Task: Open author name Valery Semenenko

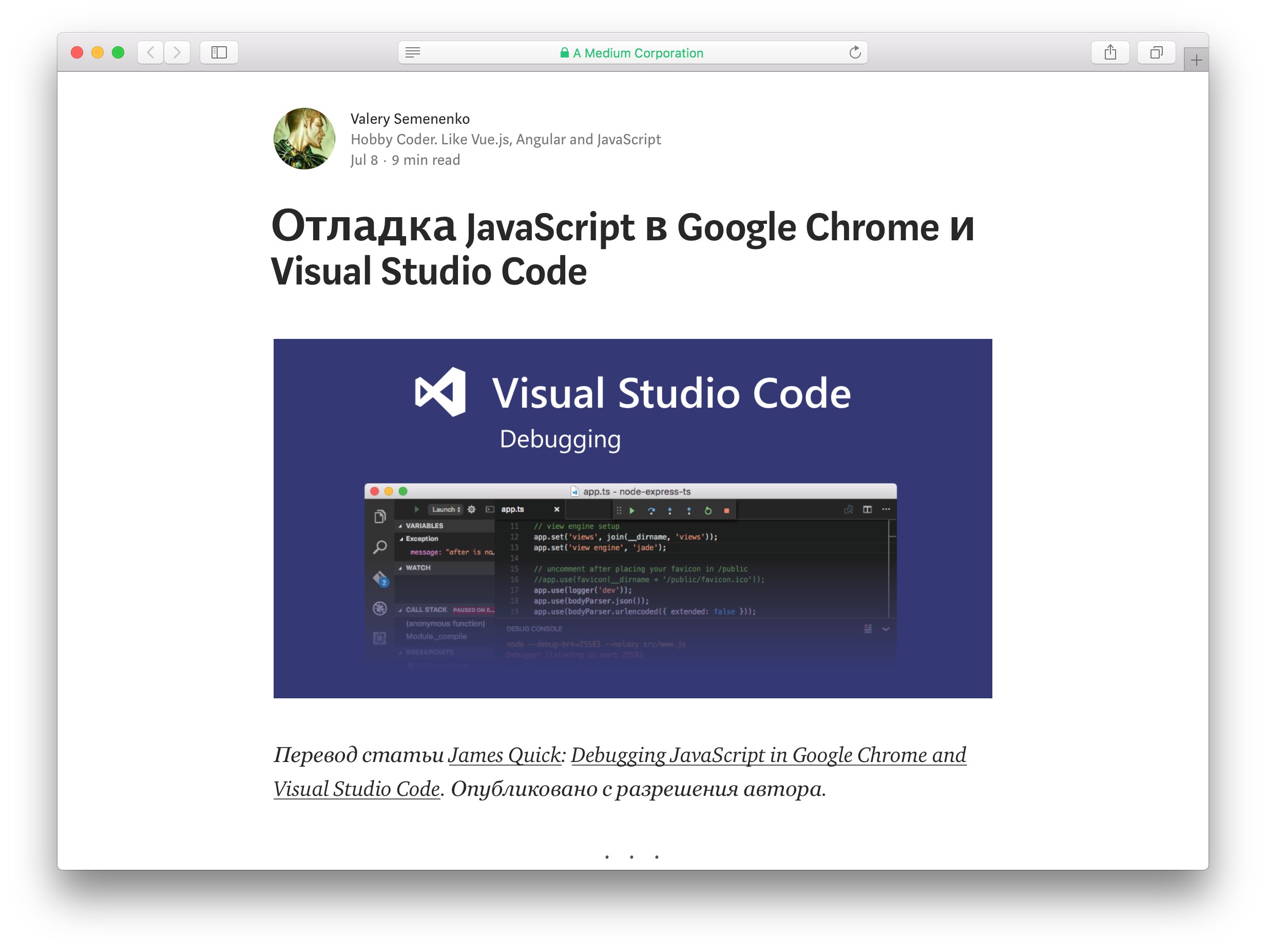Action: point(410,119)
